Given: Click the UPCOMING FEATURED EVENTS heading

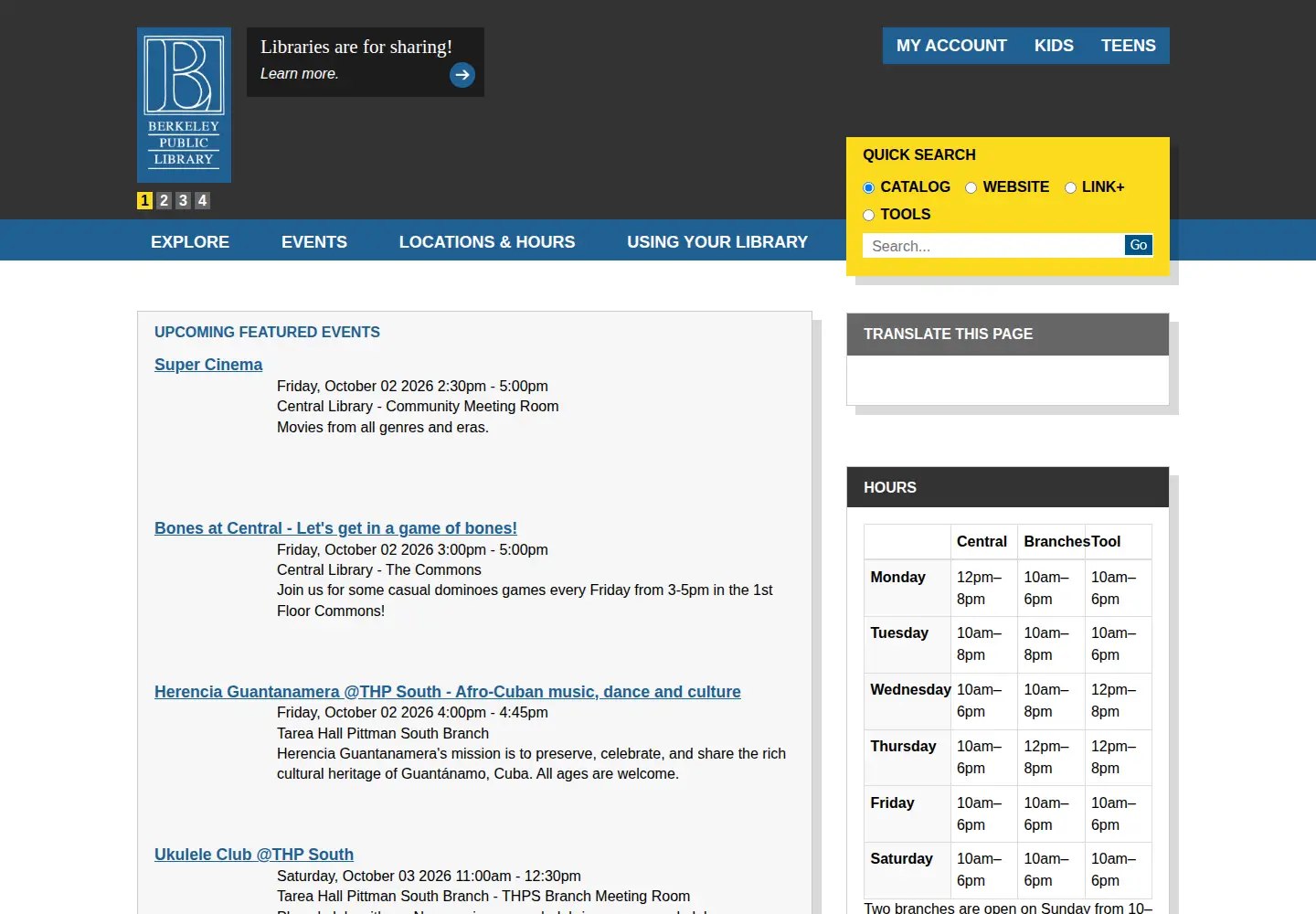Looking at the screenshot, I should coord(267,333).
